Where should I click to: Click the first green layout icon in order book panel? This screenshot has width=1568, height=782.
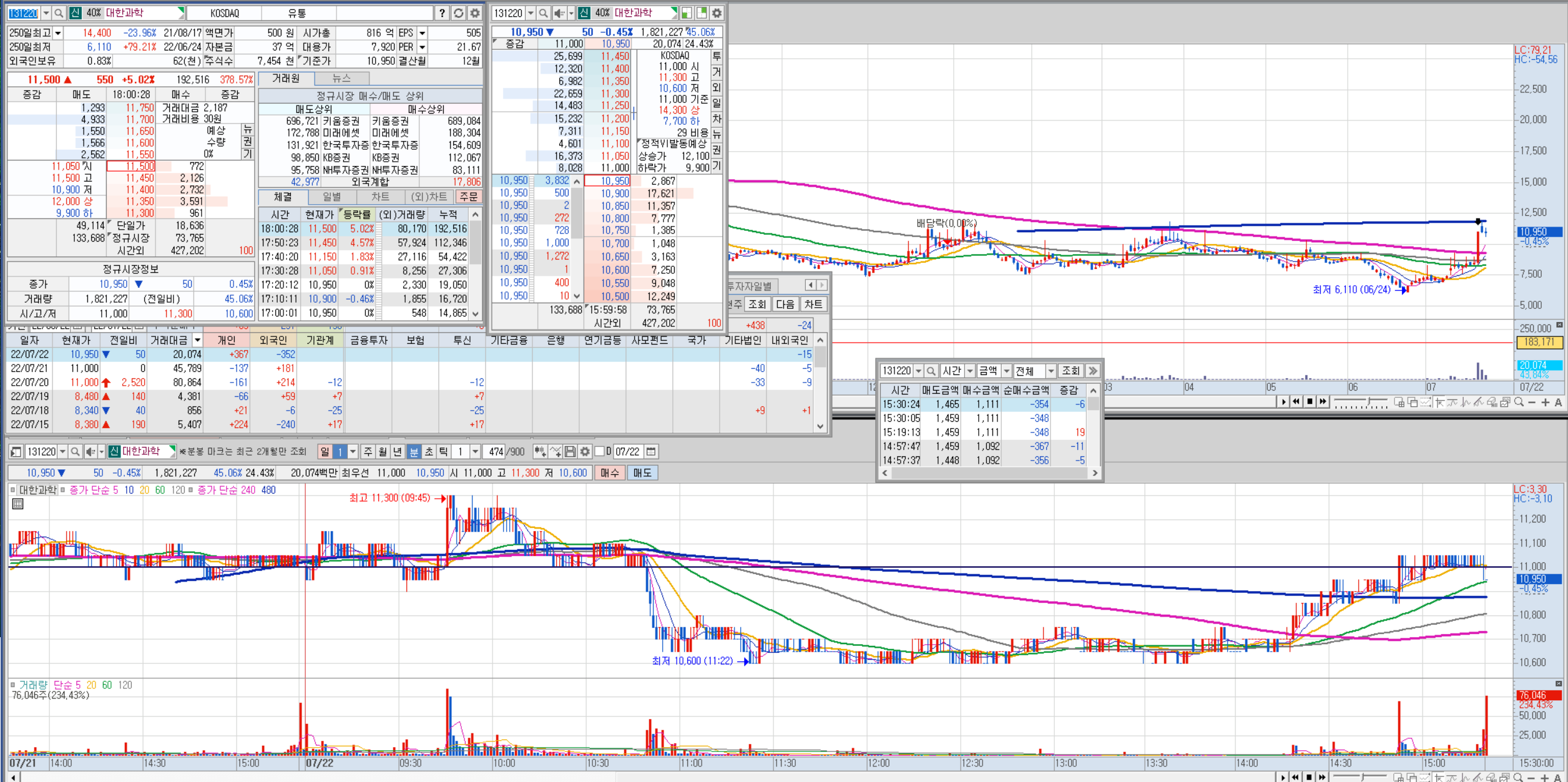coord(686,12)
